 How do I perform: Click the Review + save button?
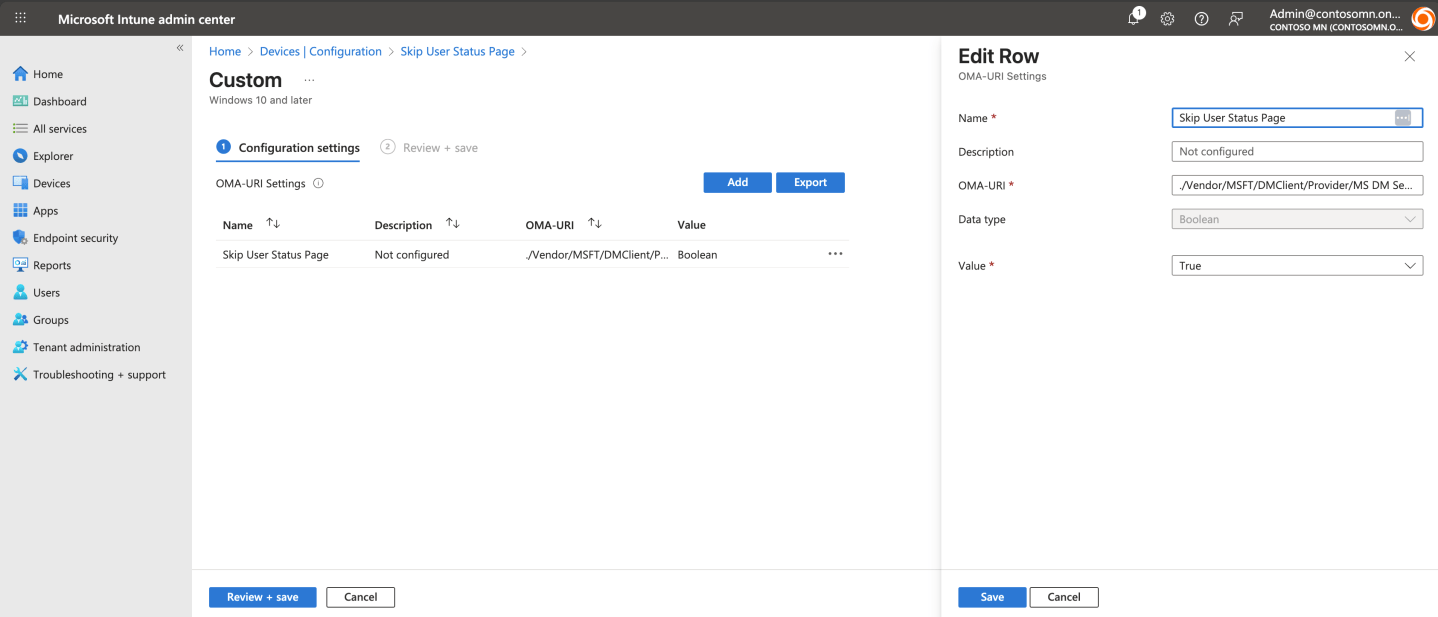pos(262,597)
